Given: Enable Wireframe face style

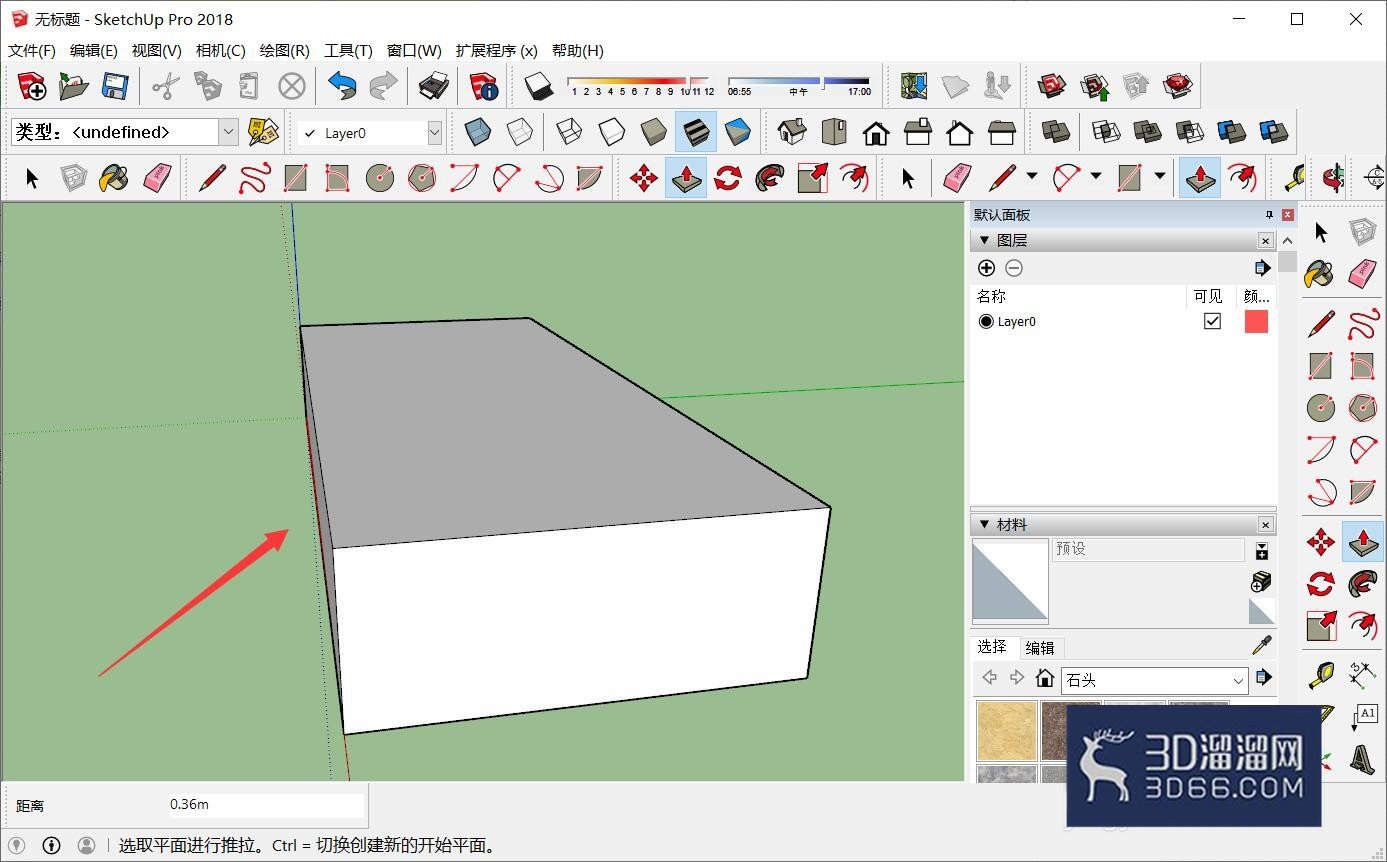Looking at the screenshot, I should 569,132.
